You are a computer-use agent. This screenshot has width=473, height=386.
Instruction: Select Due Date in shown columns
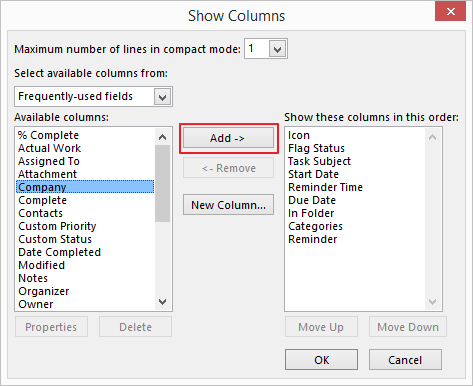pyautogui.click(x=312, y=200)
